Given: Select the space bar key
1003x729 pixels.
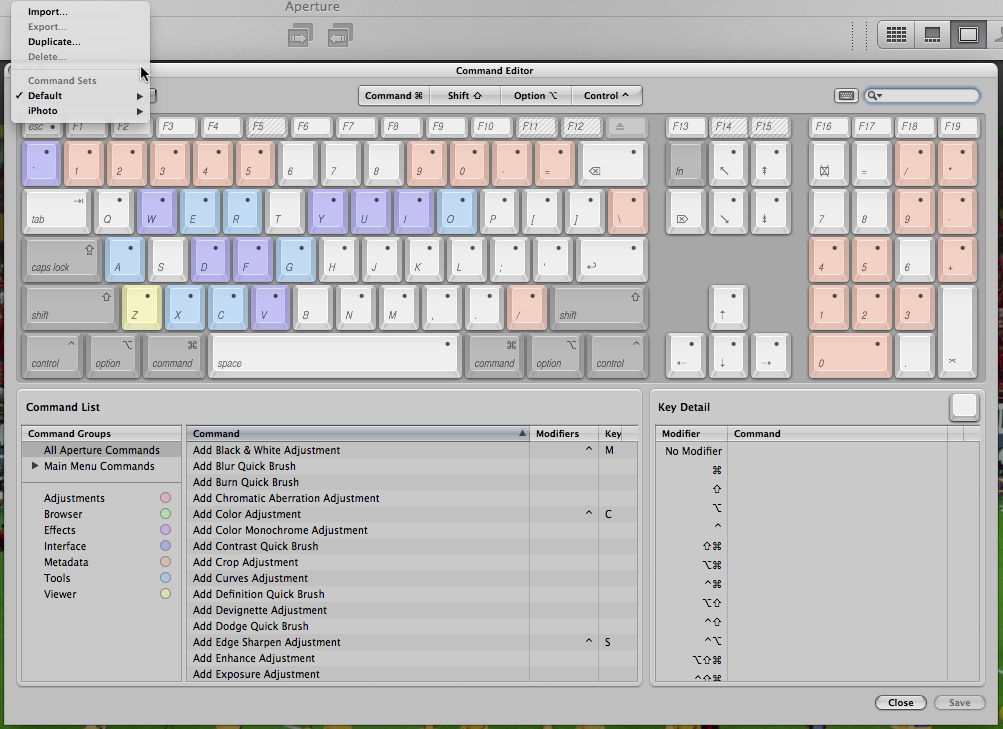Looking at the screenshot, I should (x=335, y=356).
